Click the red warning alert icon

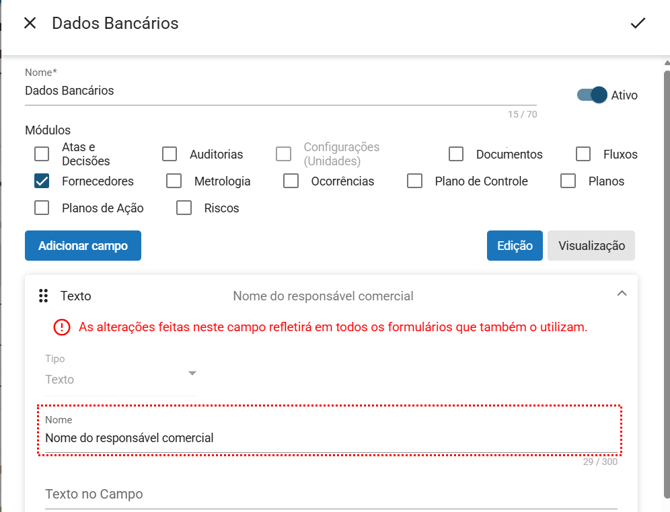pyautogui.click(x=62, y=327)
